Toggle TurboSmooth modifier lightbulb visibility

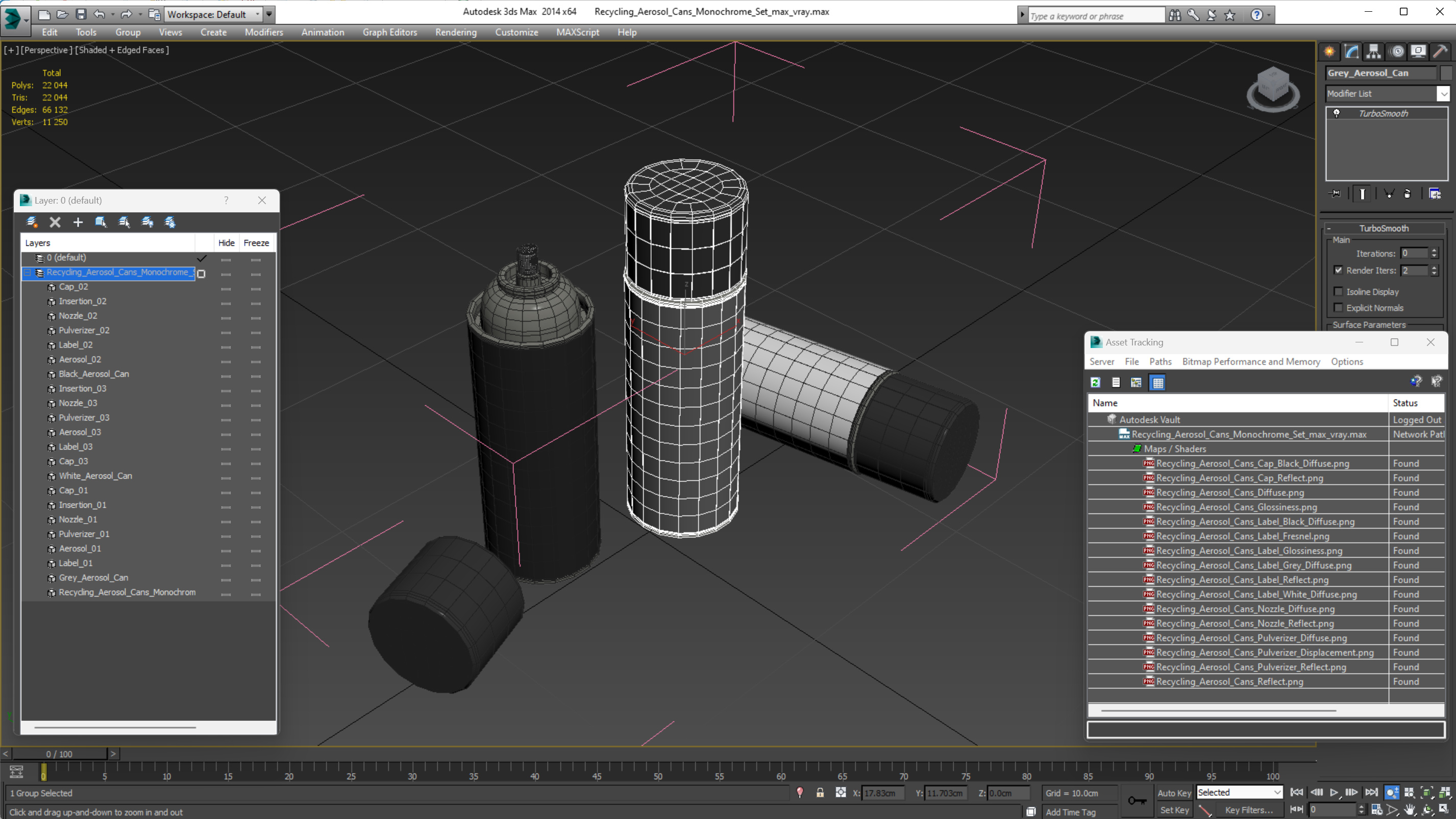tap(1337, 113)
